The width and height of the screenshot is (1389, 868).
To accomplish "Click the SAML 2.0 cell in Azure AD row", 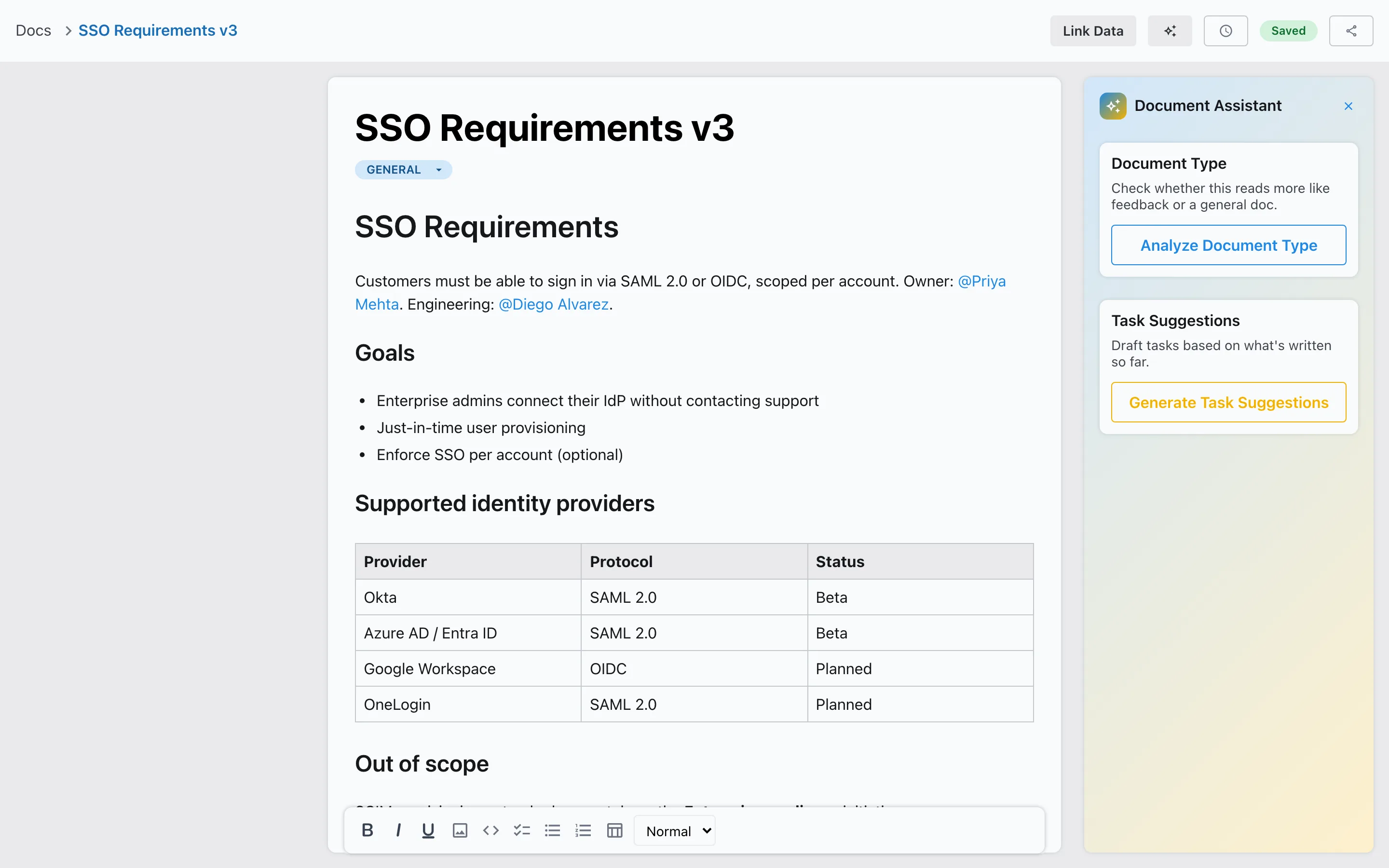I will tap(694, 633).
